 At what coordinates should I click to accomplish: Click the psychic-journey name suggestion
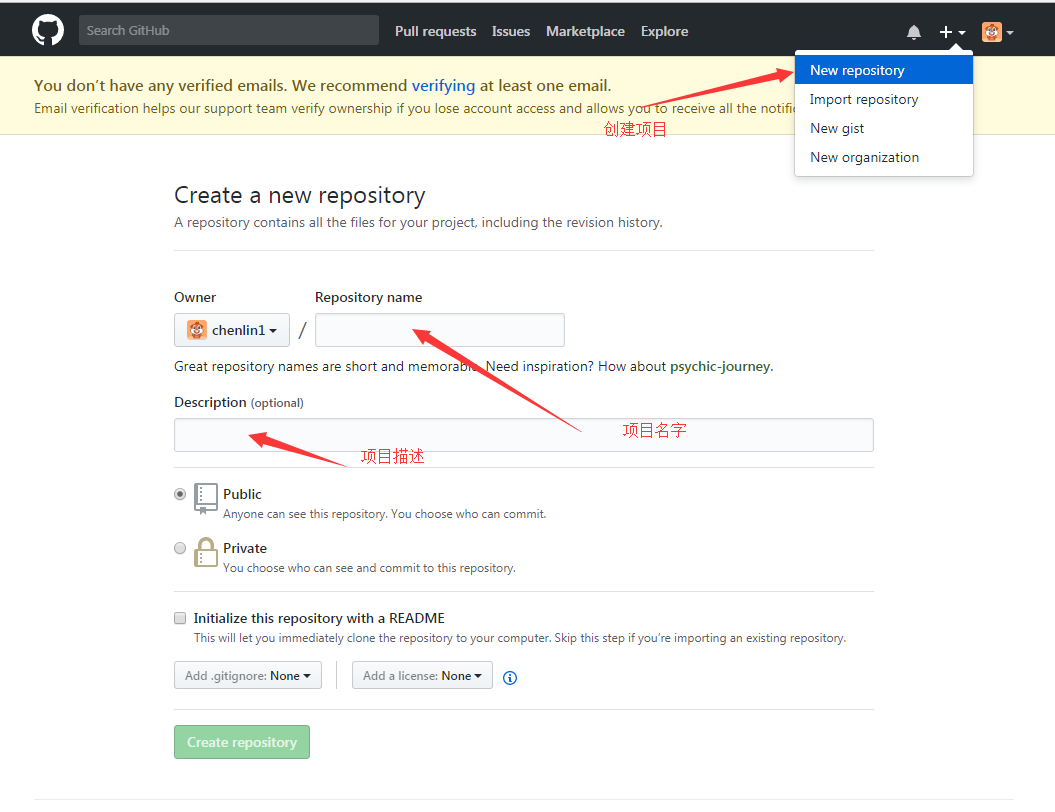pos(720,366)
